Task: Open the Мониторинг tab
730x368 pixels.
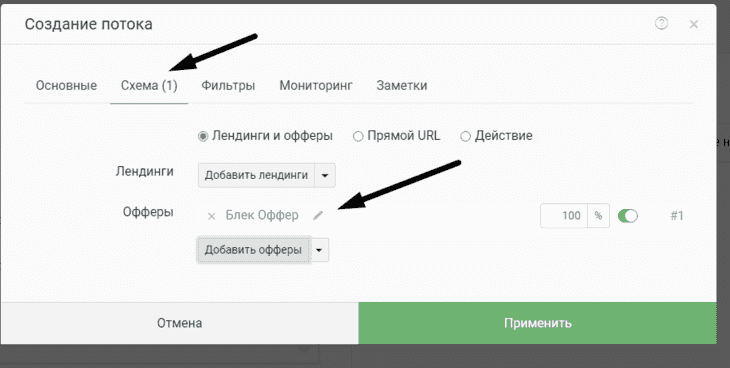Action: (316, 86)
